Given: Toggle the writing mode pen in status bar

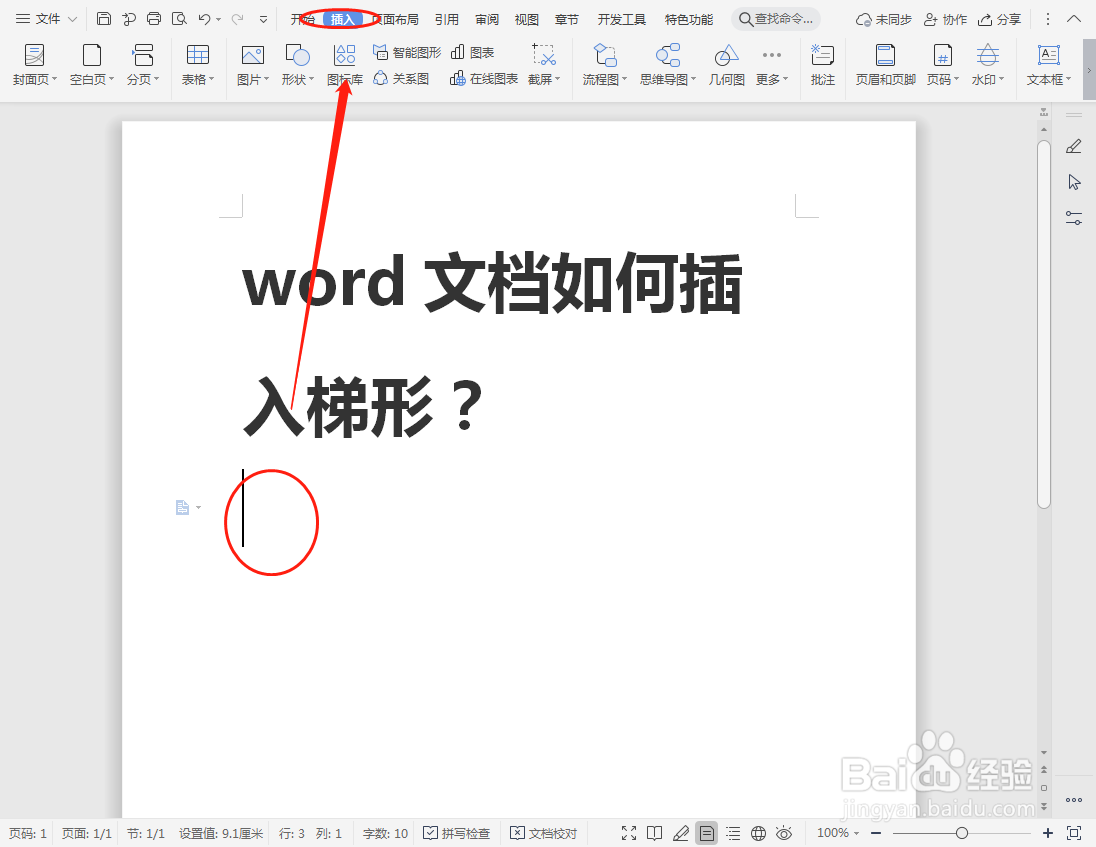Looking at the screenshot, I should [681, 833].
